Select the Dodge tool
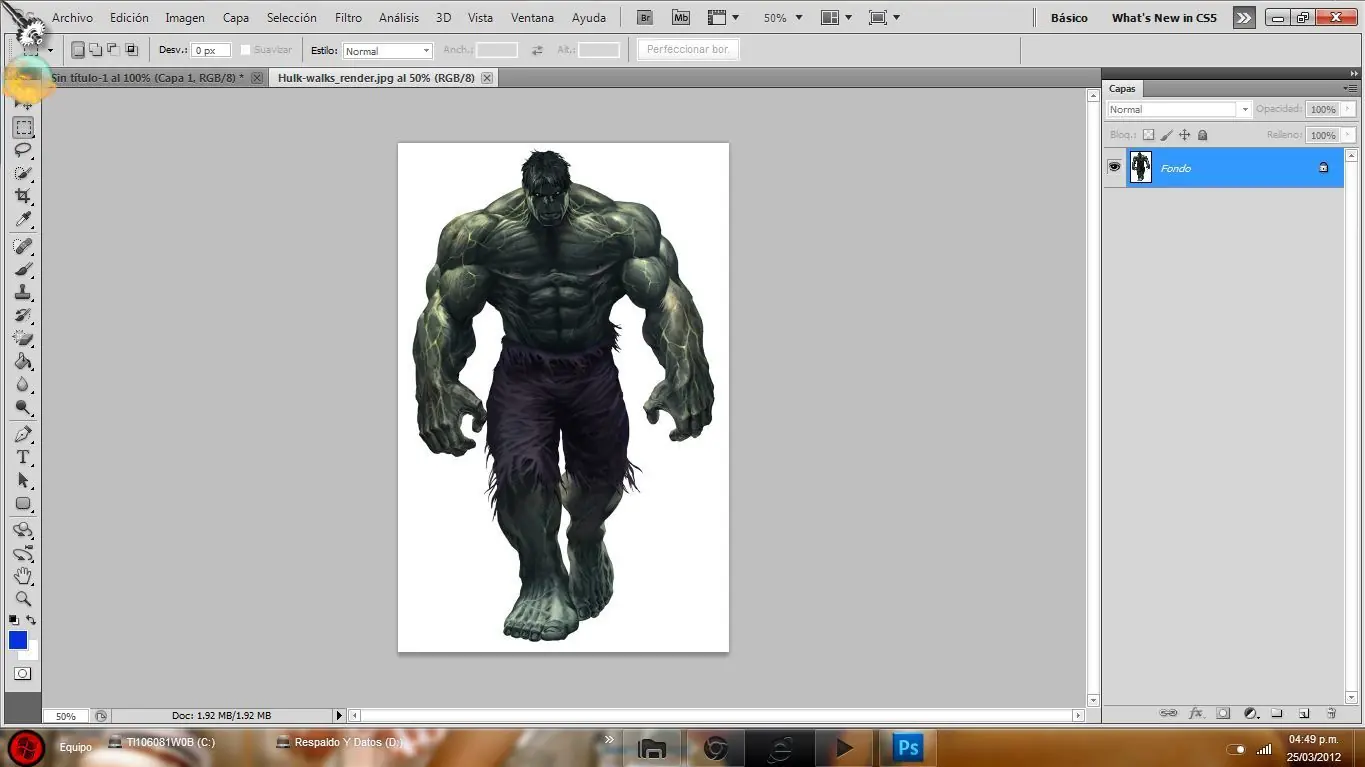This screenshot has width=1365, height=767. pos(23,407)
